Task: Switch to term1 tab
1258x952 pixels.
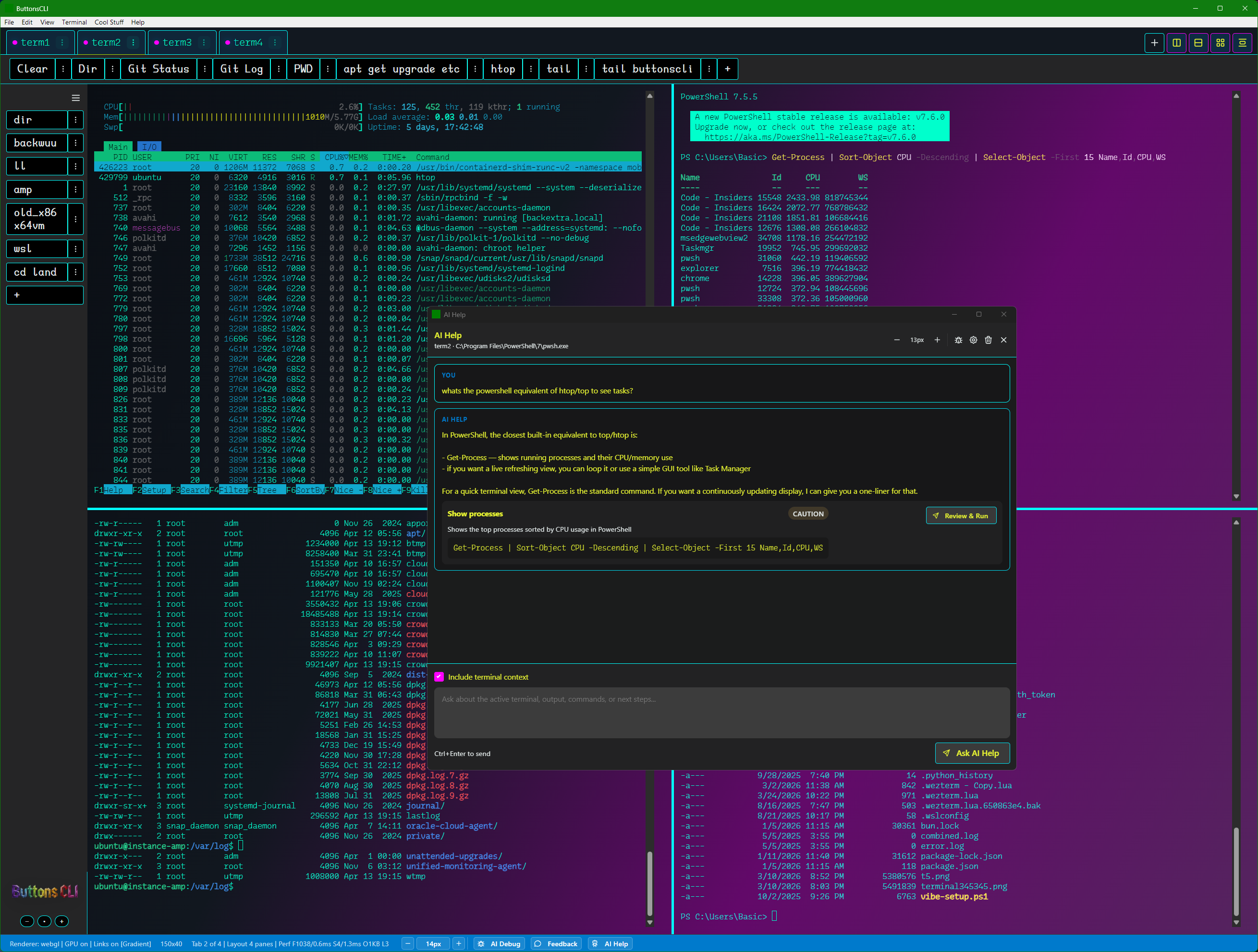Action: tap(35, 43)
